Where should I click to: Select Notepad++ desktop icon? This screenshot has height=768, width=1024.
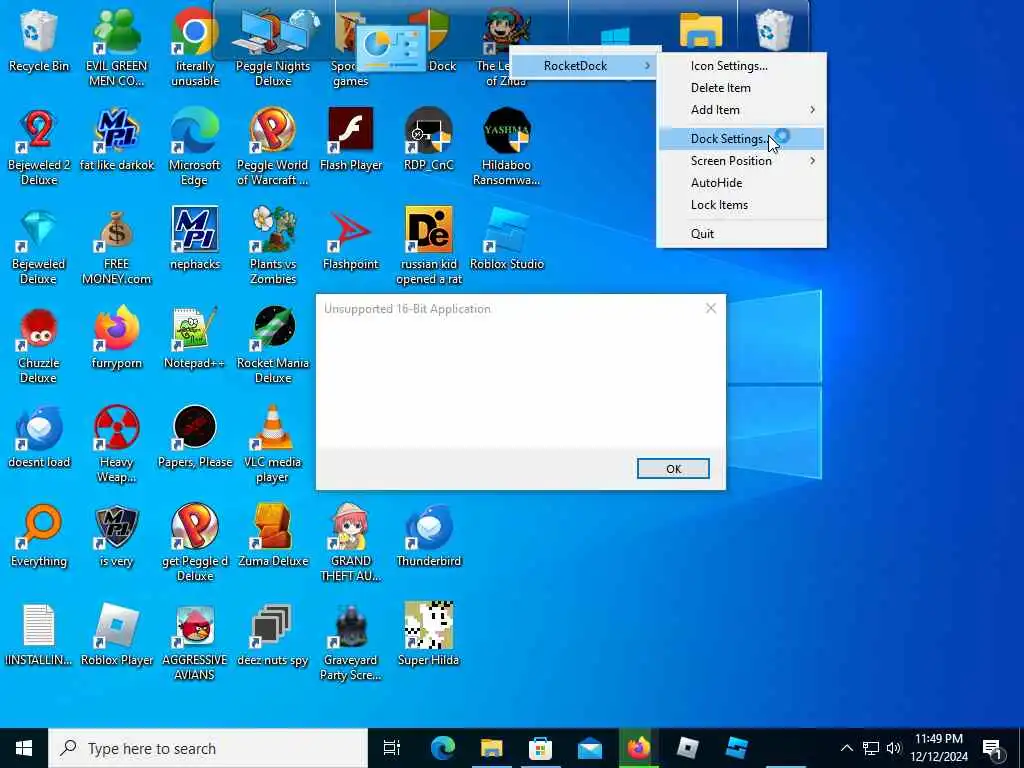click(195, 338)
